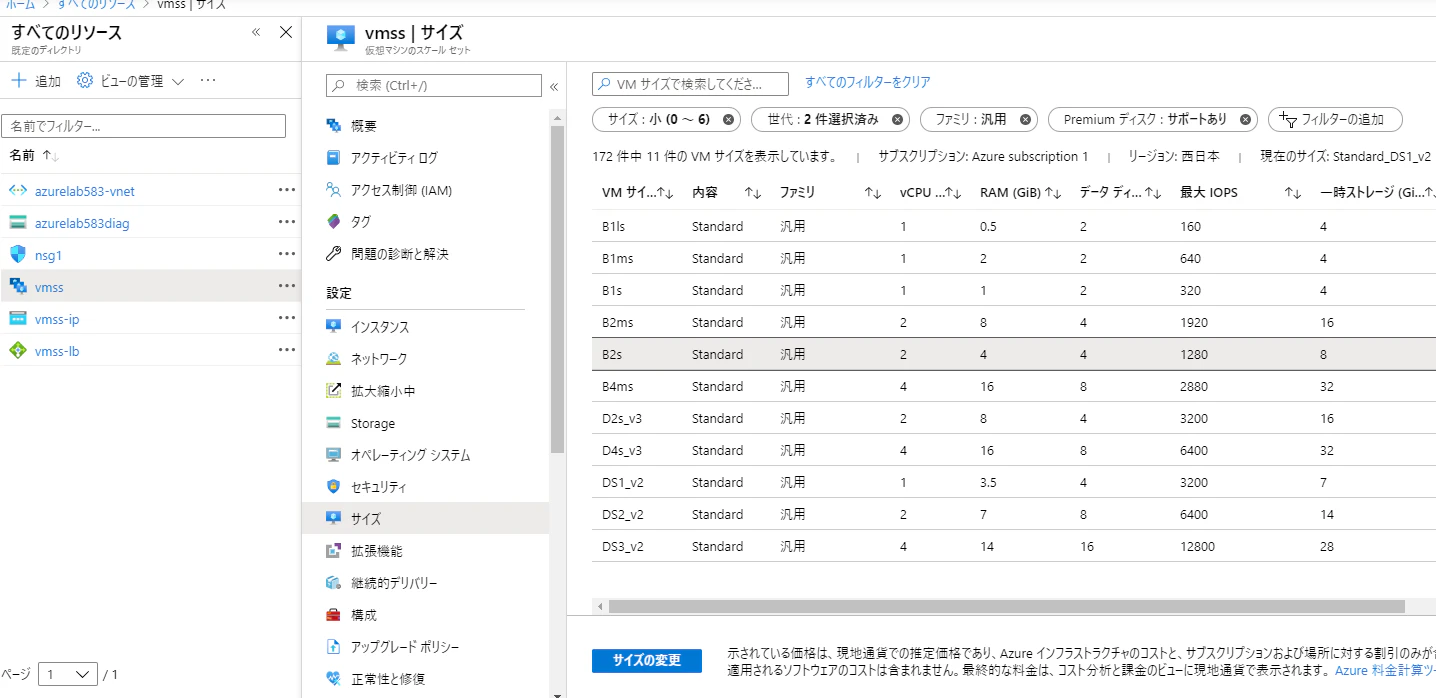Viewport: 1436px width, 698px height.
Task: Open the page number dropdown
Action: [68, 674]
